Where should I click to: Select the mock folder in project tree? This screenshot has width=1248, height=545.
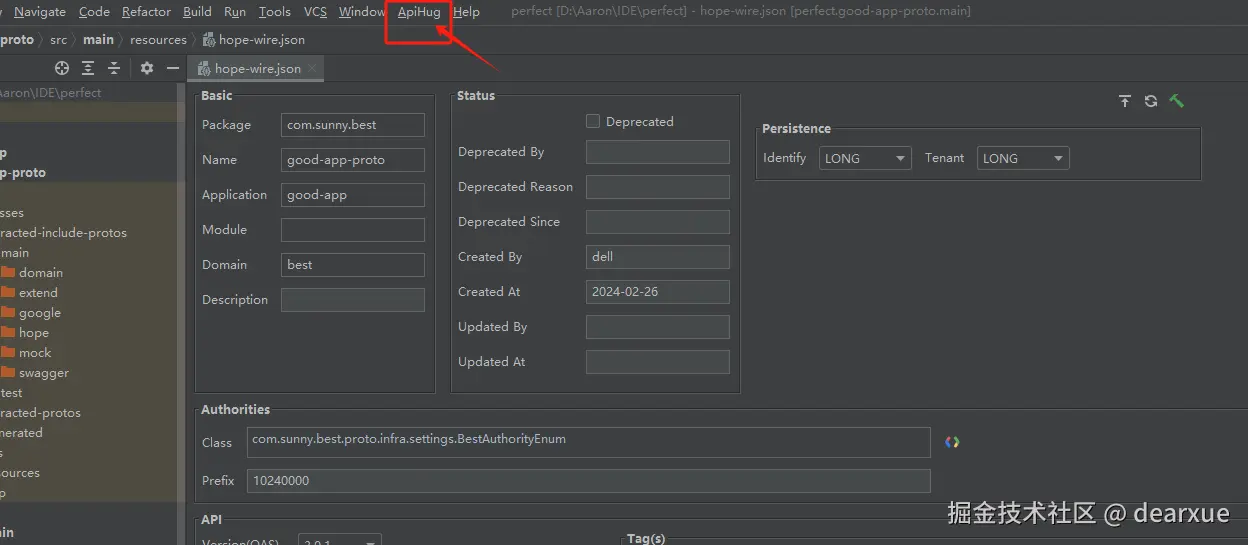tap(35, 353)
